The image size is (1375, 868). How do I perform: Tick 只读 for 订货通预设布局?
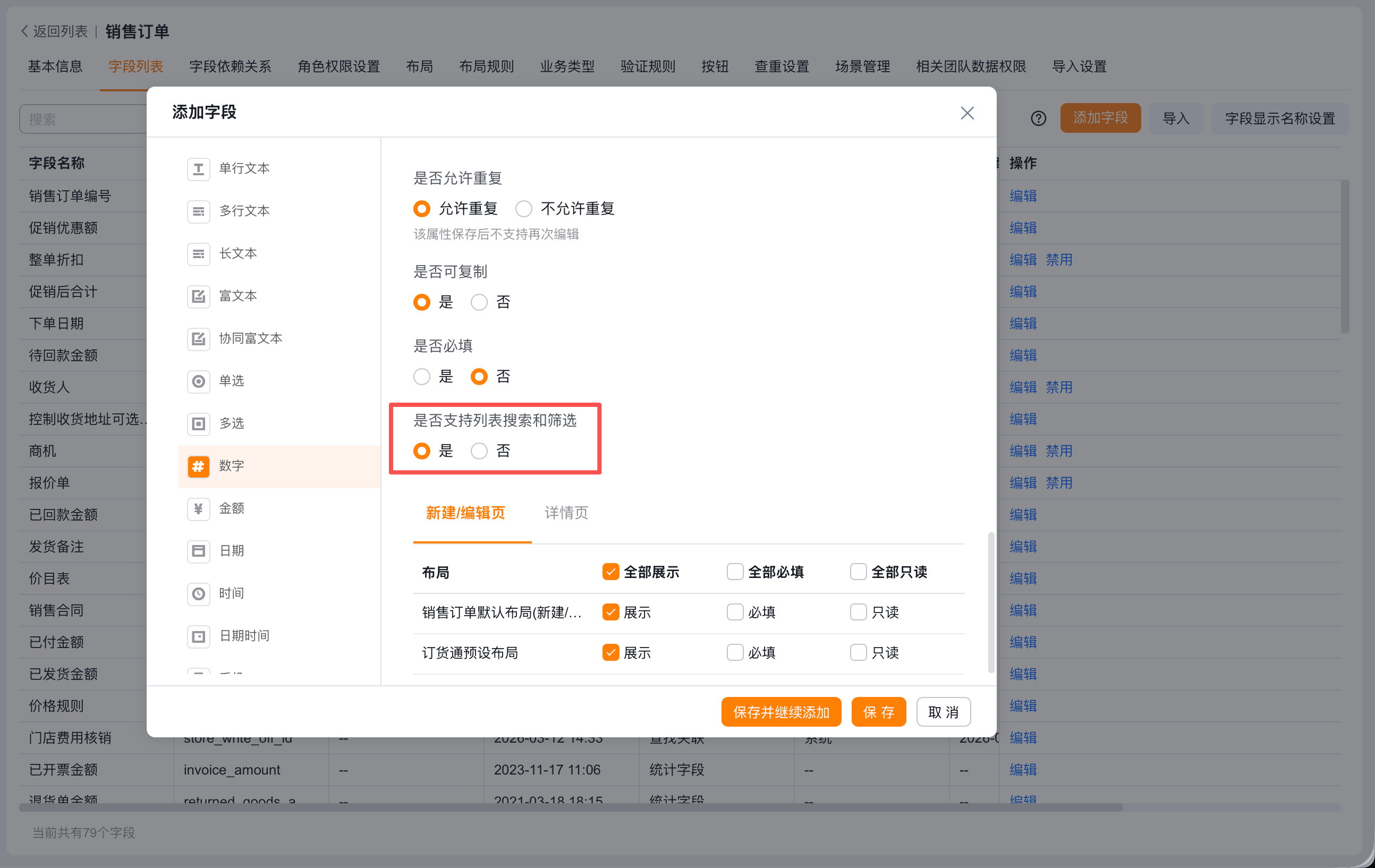[858, 652]
